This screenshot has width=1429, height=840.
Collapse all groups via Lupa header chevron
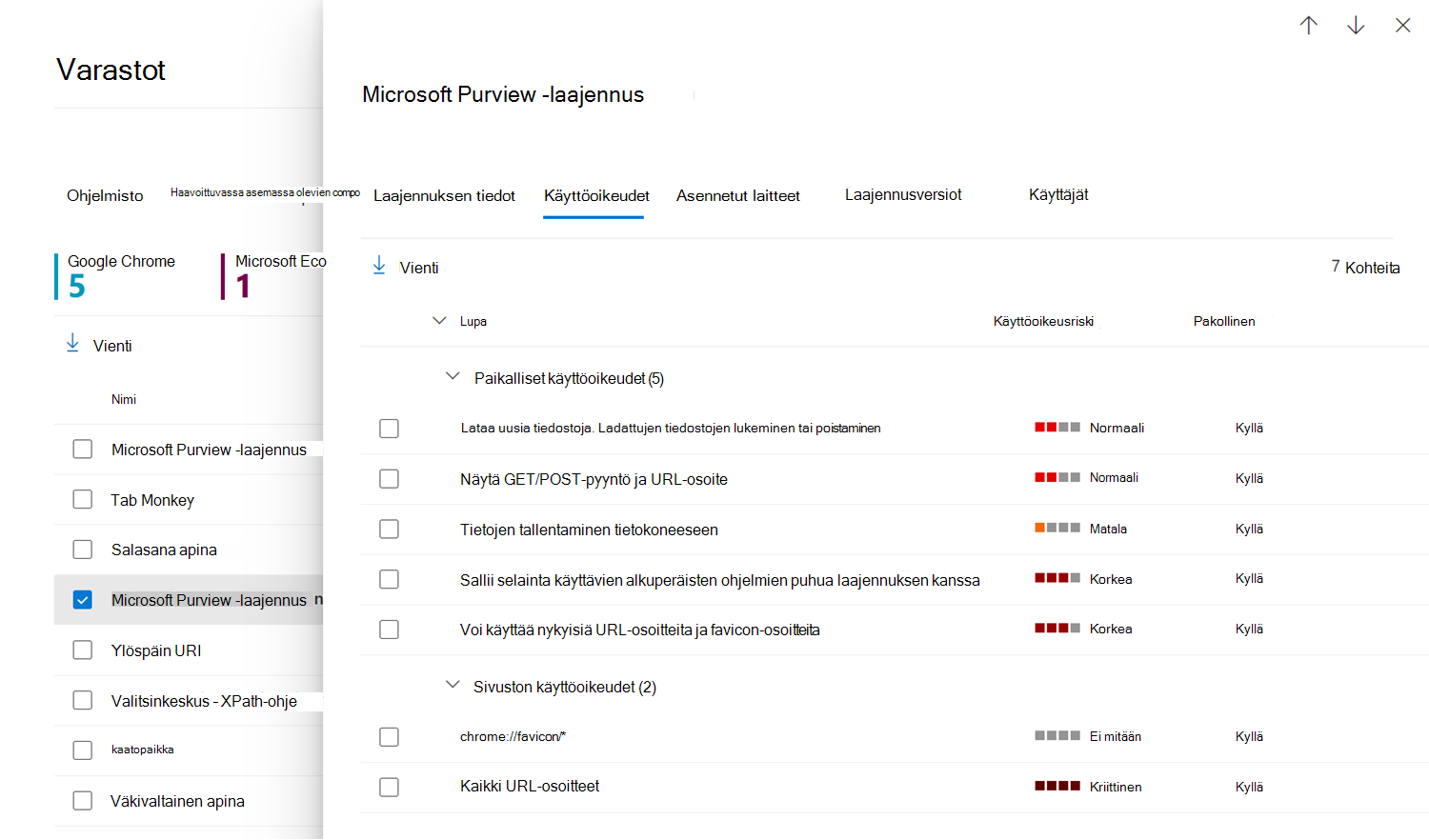[439, 321]
